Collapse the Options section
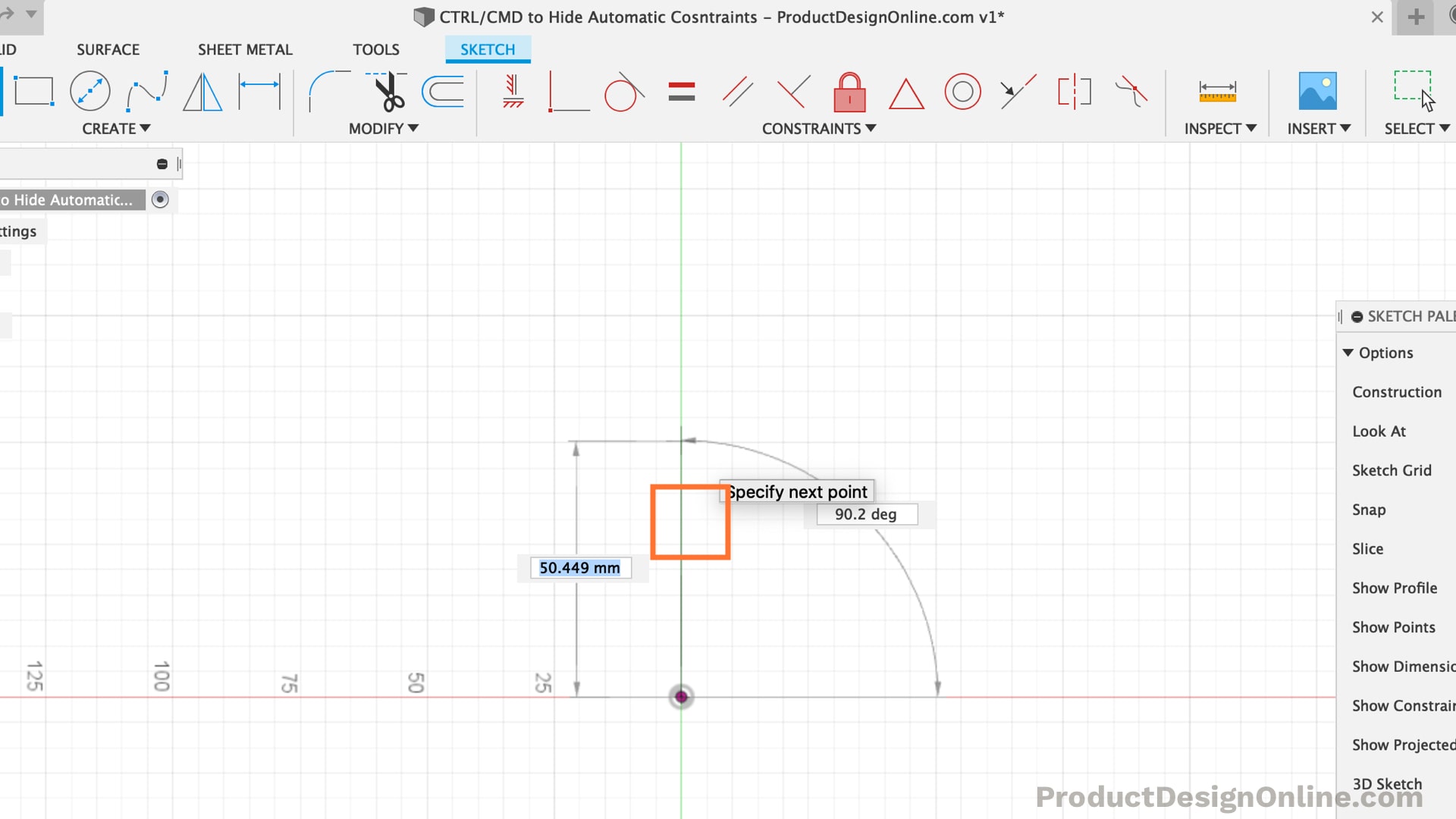1456x819 pixels. (1348, 353)
